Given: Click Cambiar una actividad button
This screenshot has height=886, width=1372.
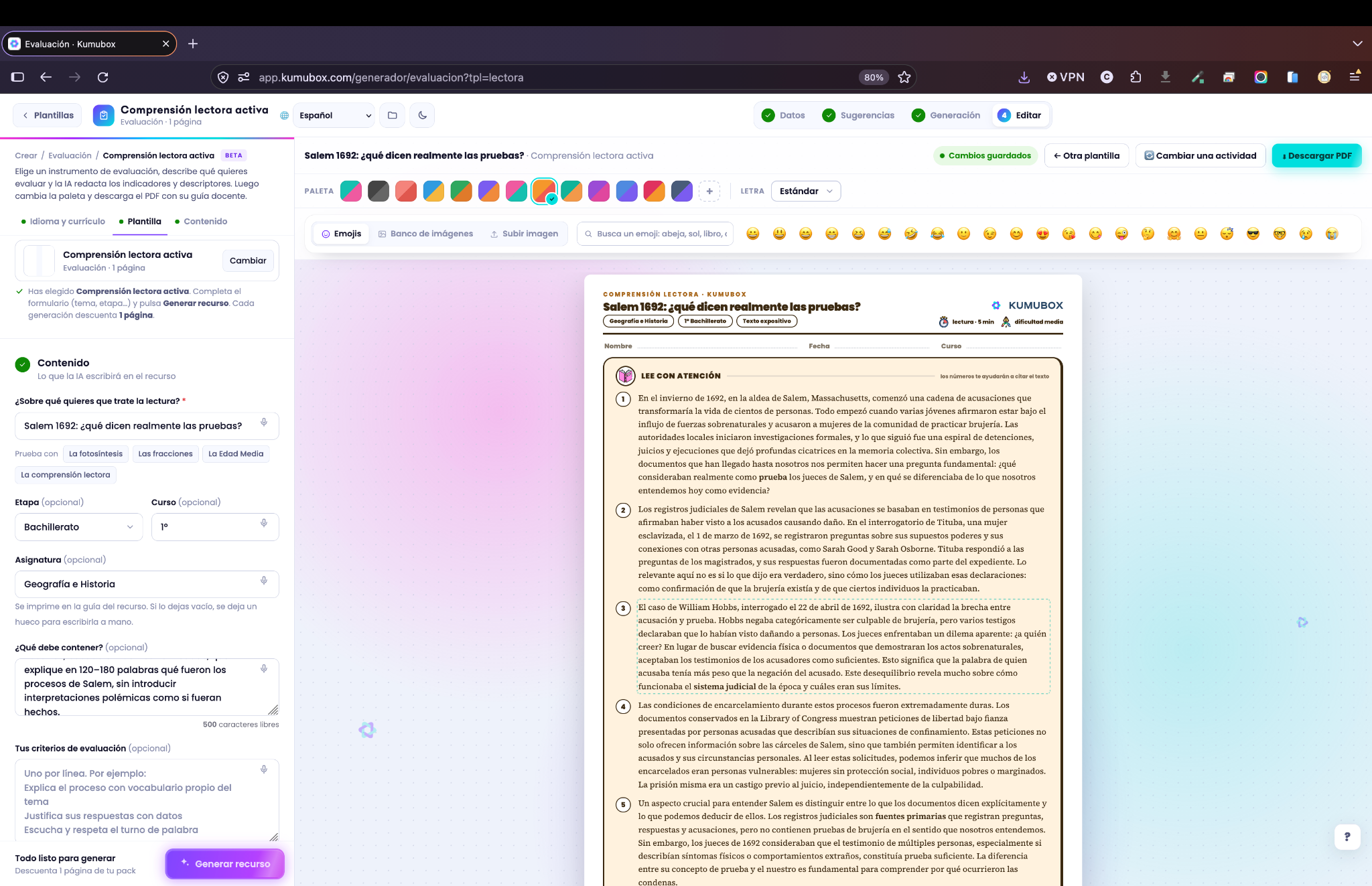Looking at the screenshot, I should (x=1200, y=155).
